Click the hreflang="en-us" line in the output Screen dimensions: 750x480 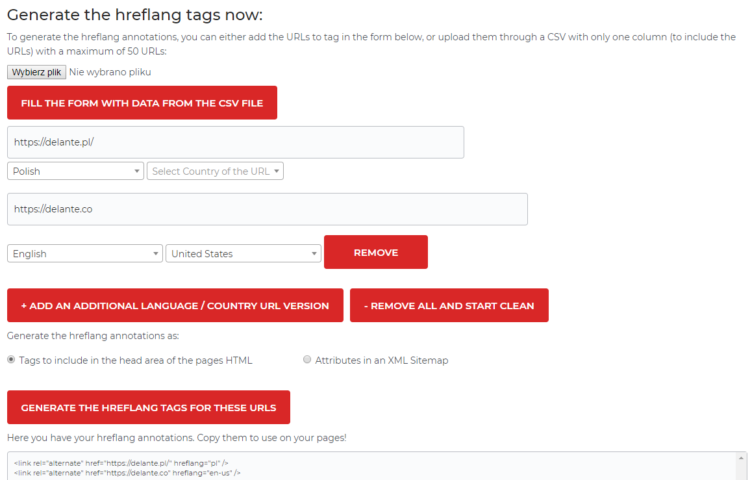127,472
